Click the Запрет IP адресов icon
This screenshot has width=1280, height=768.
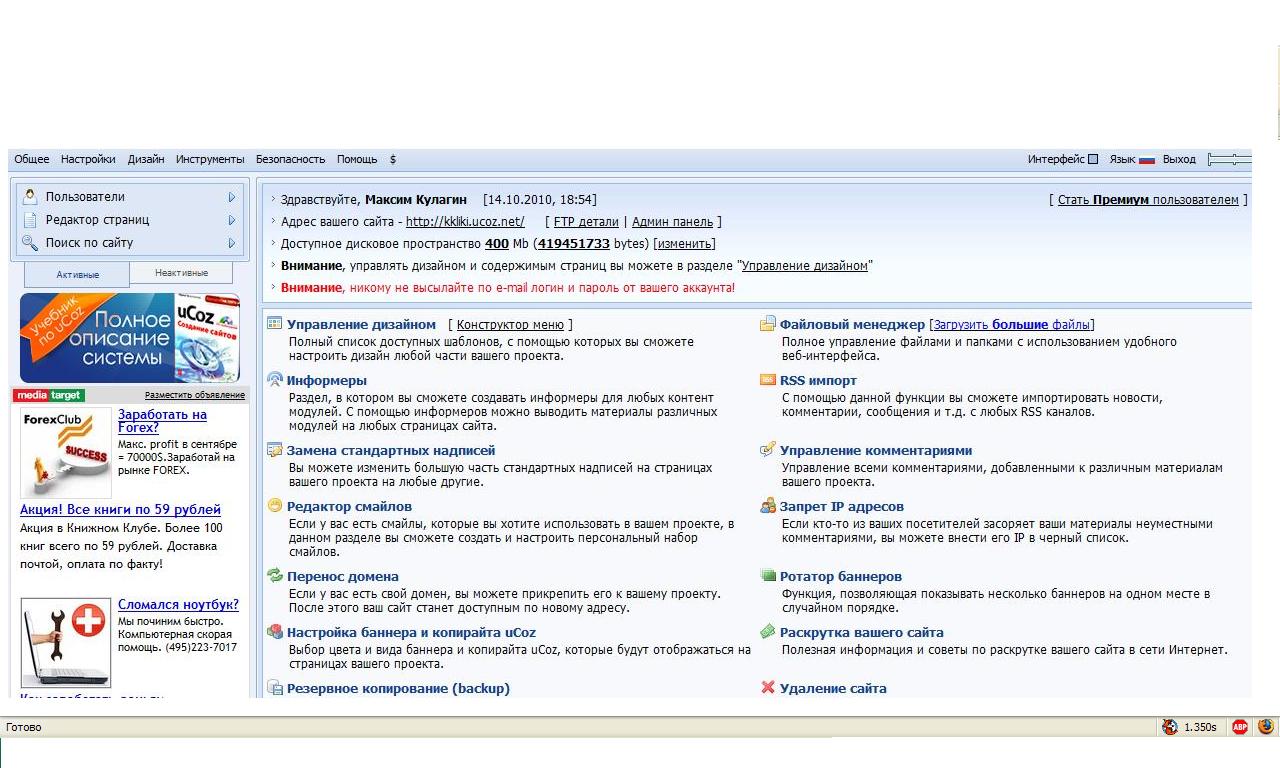pyautogui.click(x=768, y=506)
